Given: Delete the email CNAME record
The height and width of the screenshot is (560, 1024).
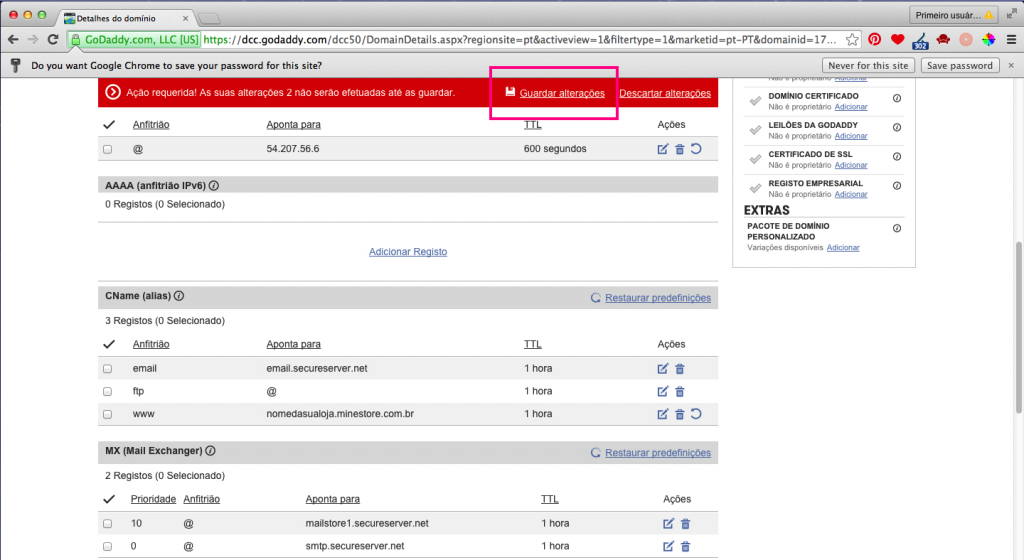Looking at the screenshot, I should [x=680, y=369].
